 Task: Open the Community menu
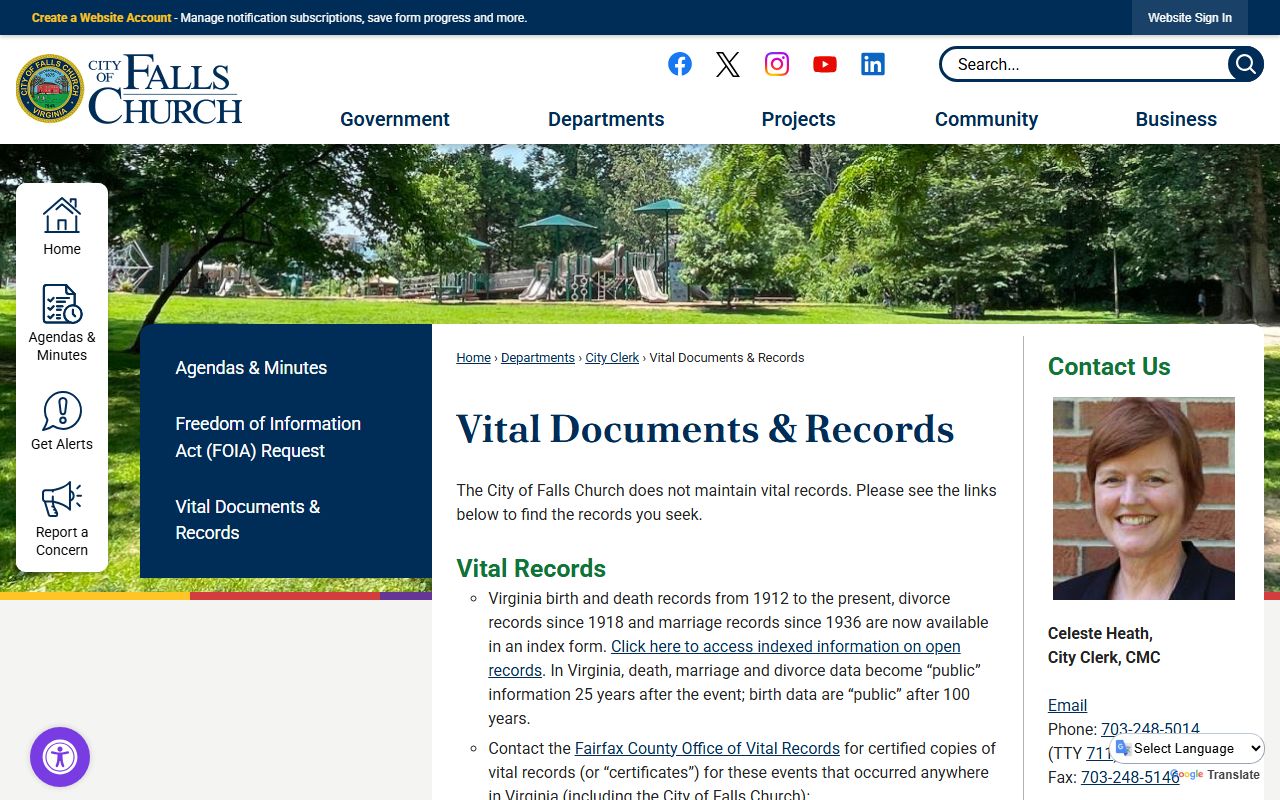click(986, 119)
